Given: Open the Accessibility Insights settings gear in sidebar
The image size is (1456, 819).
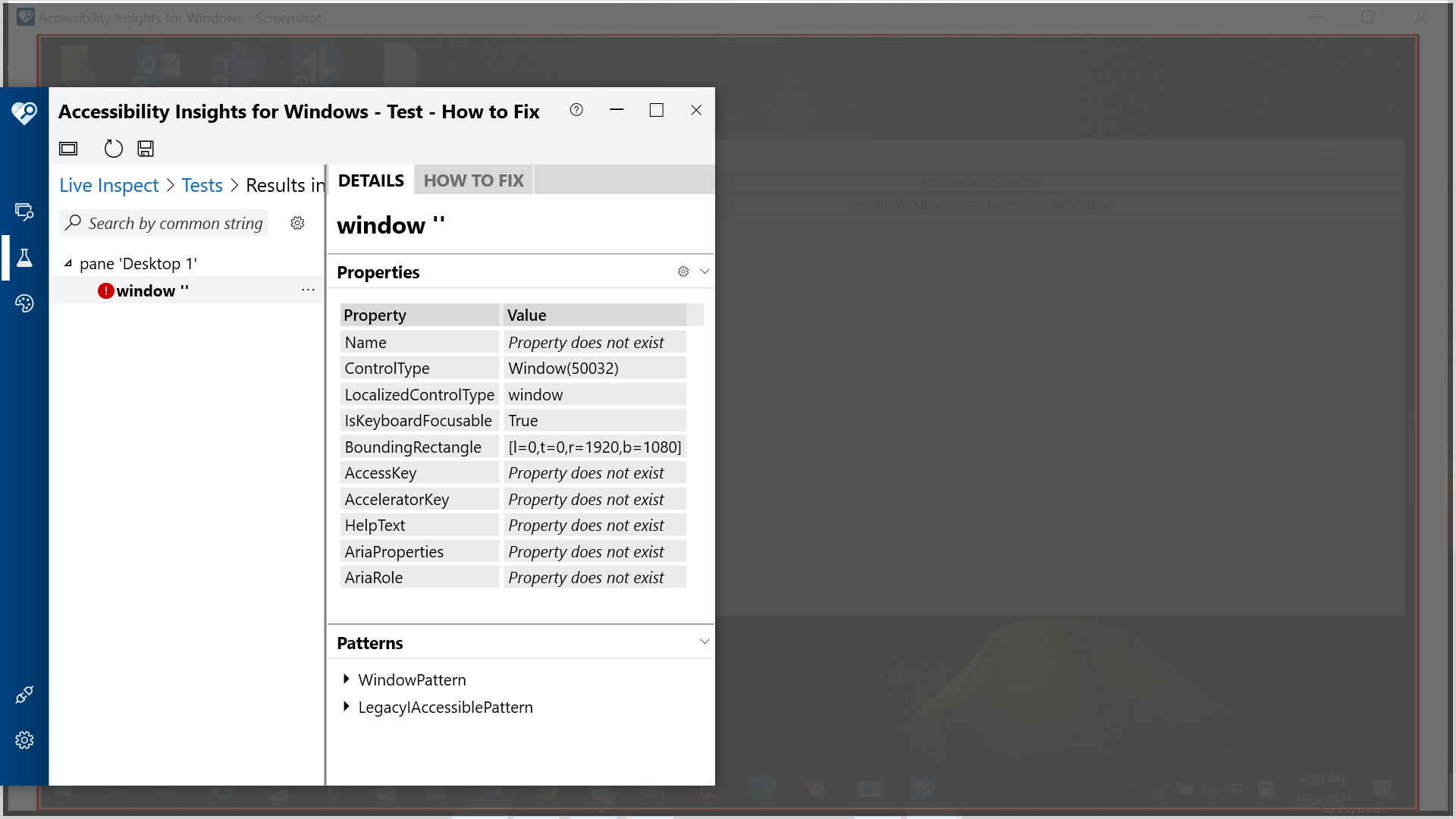Looking at the screenshot, I should click(x=24, y=739).
